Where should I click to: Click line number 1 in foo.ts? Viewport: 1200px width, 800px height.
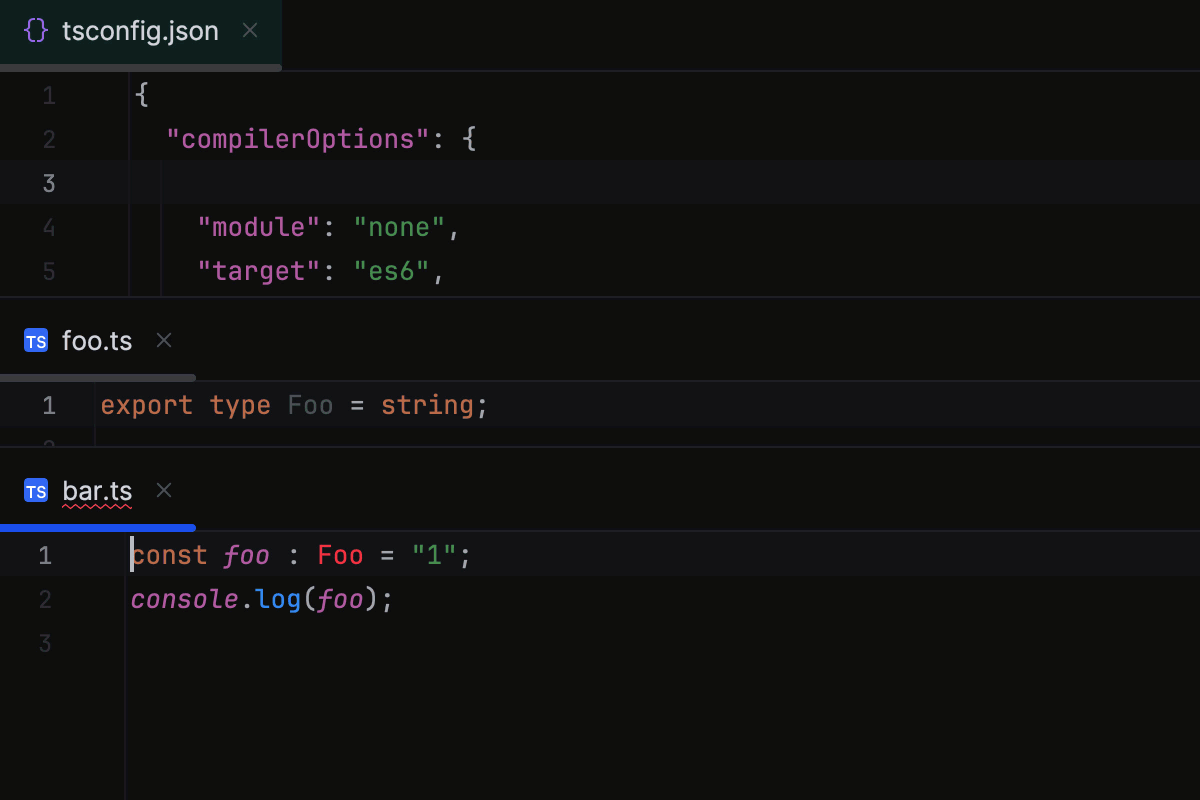tap(48, 405)
